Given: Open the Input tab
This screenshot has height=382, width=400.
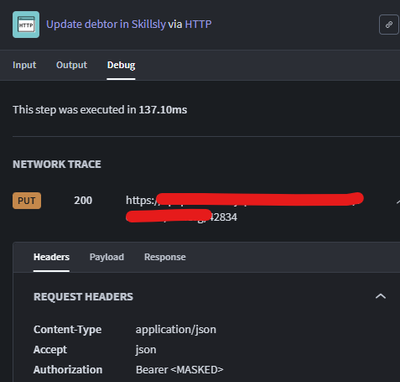Looking at the screenshot, I should tap(24, 65).
